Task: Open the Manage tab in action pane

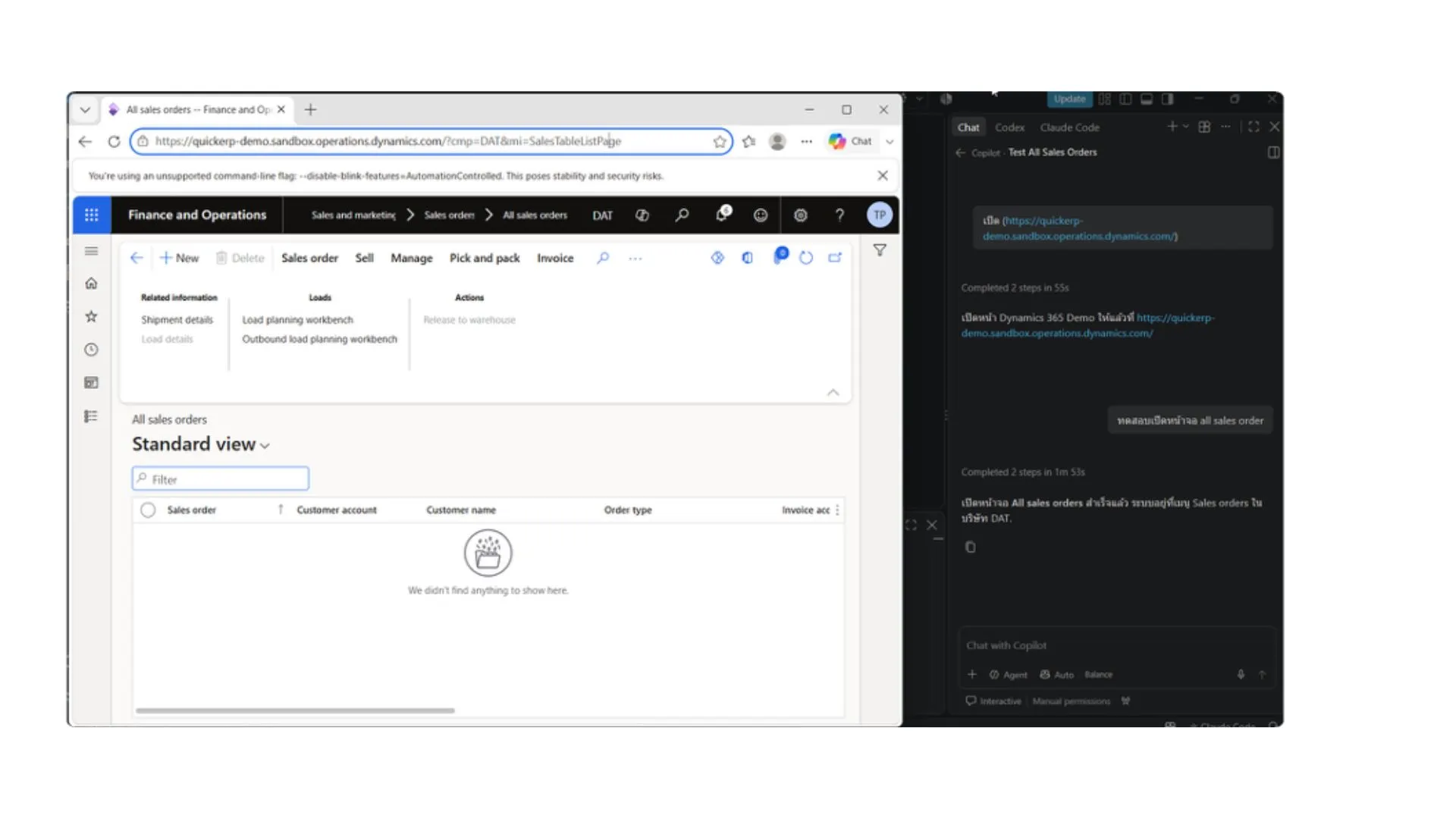Action: tap(411, 258)
